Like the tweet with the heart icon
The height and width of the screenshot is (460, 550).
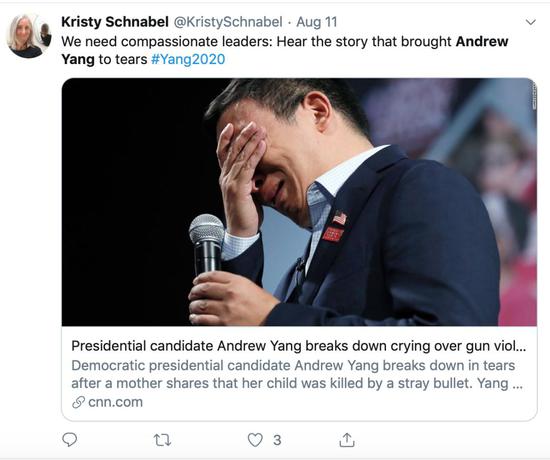(x=255, y=440)
